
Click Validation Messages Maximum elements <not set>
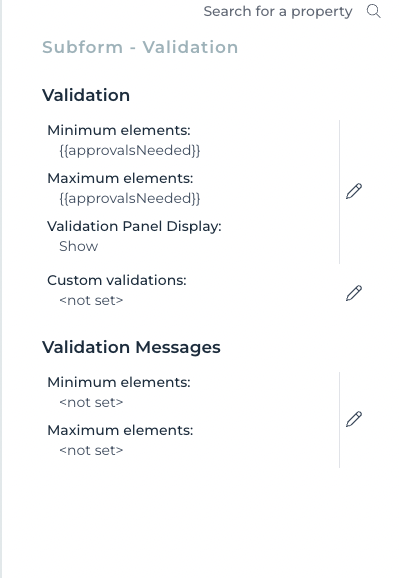pos(91,450)
